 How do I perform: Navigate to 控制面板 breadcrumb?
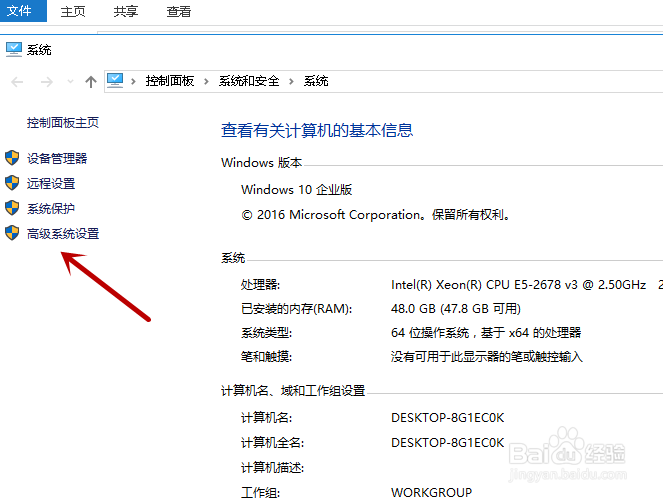pos(170,81)
